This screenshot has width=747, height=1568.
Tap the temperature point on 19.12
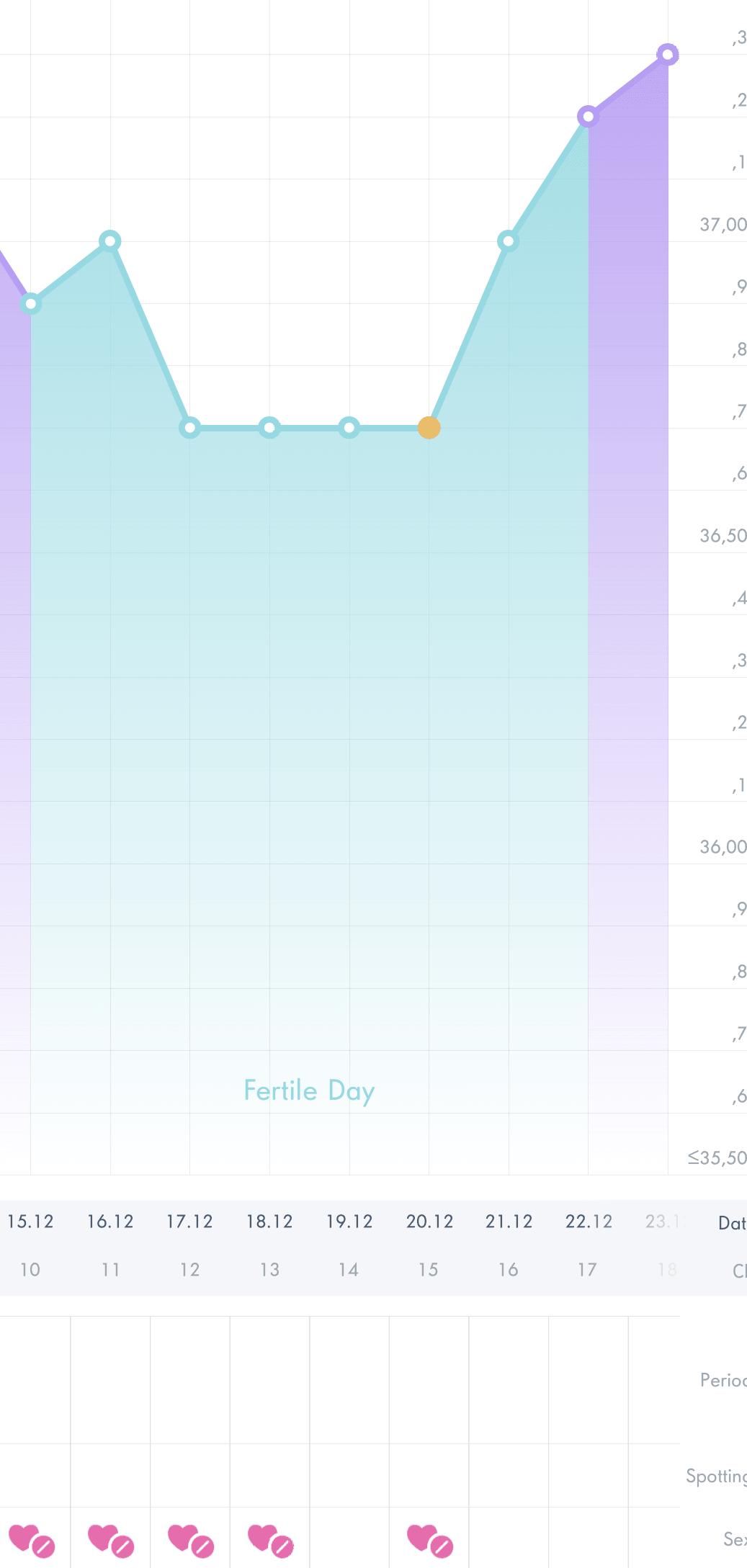[349, 428]
